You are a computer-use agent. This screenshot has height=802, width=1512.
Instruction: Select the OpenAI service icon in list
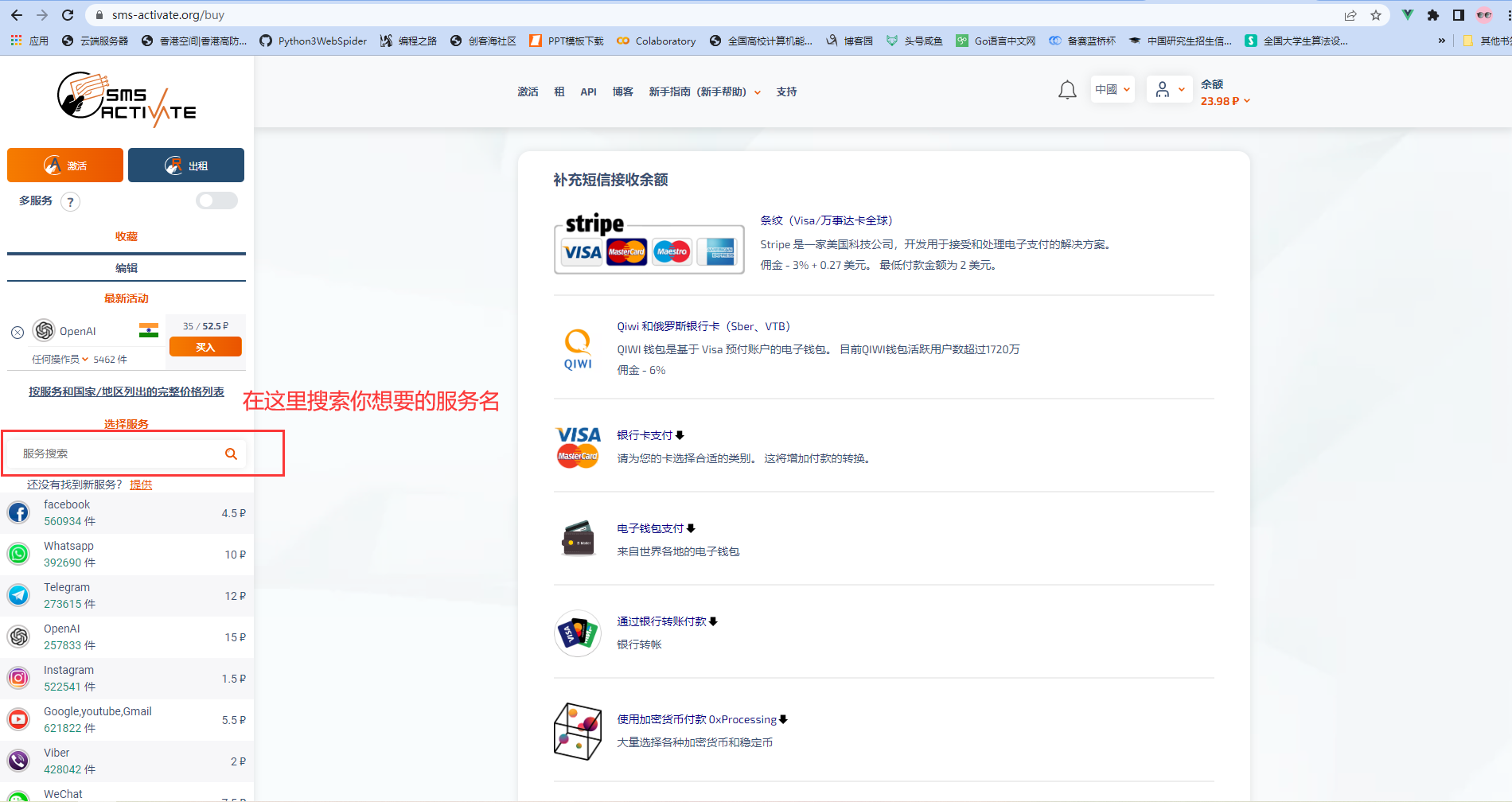point(18,637)
